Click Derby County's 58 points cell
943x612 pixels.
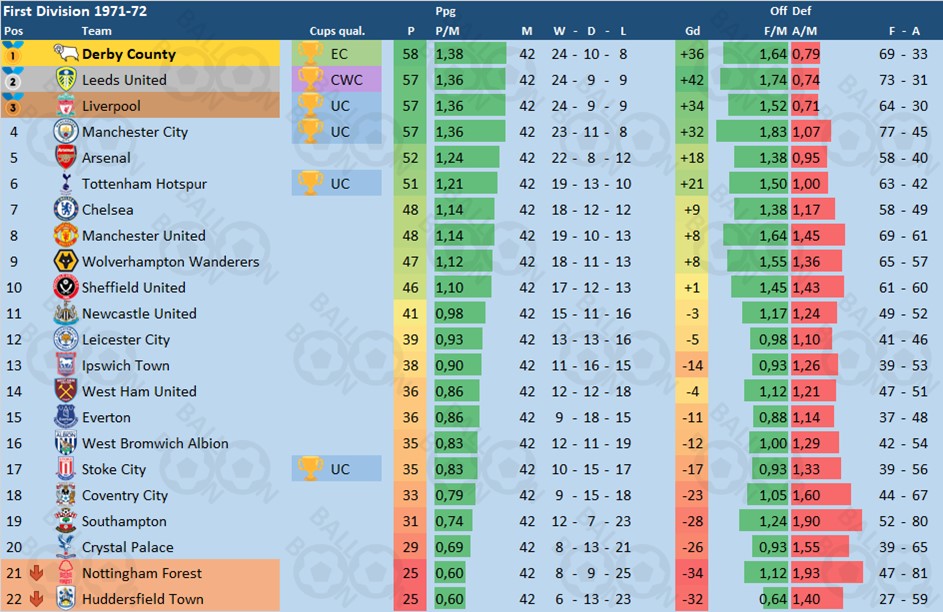[410, 54]
